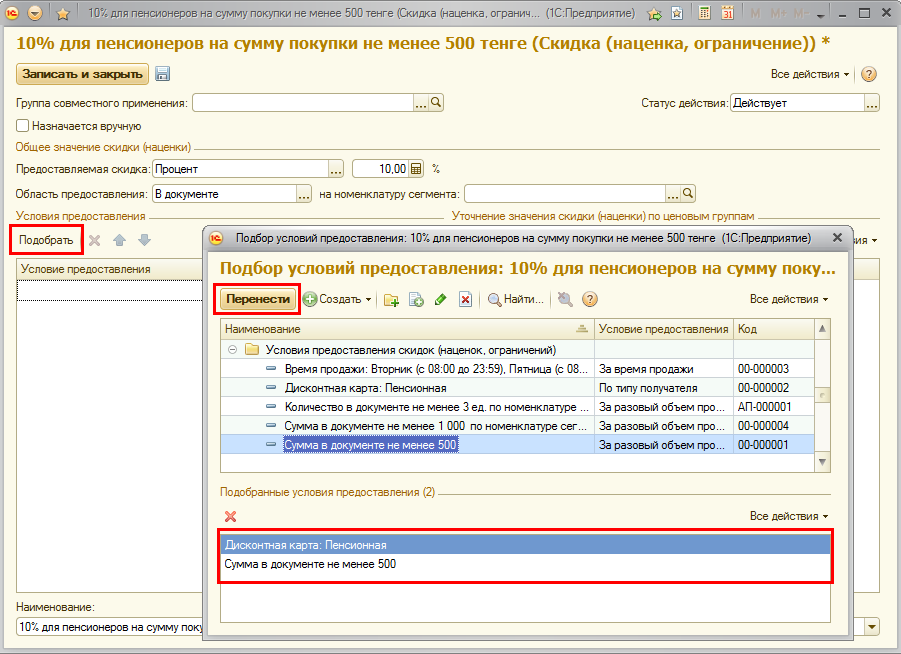The height and width of the screenshot is (654, 901).
Task: Enable the 'Назначается вручную' checkbox
Action: [23, 126]
